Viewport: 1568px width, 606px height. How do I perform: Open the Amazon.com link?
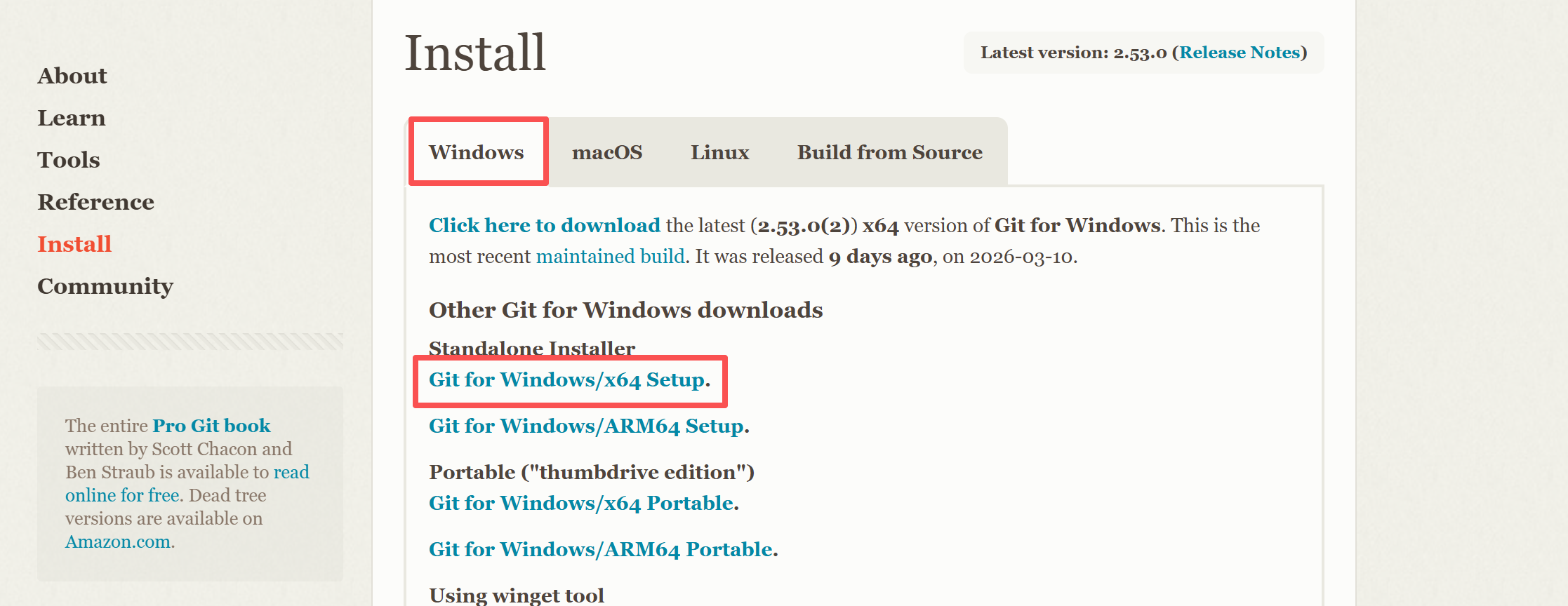[118, 542]
